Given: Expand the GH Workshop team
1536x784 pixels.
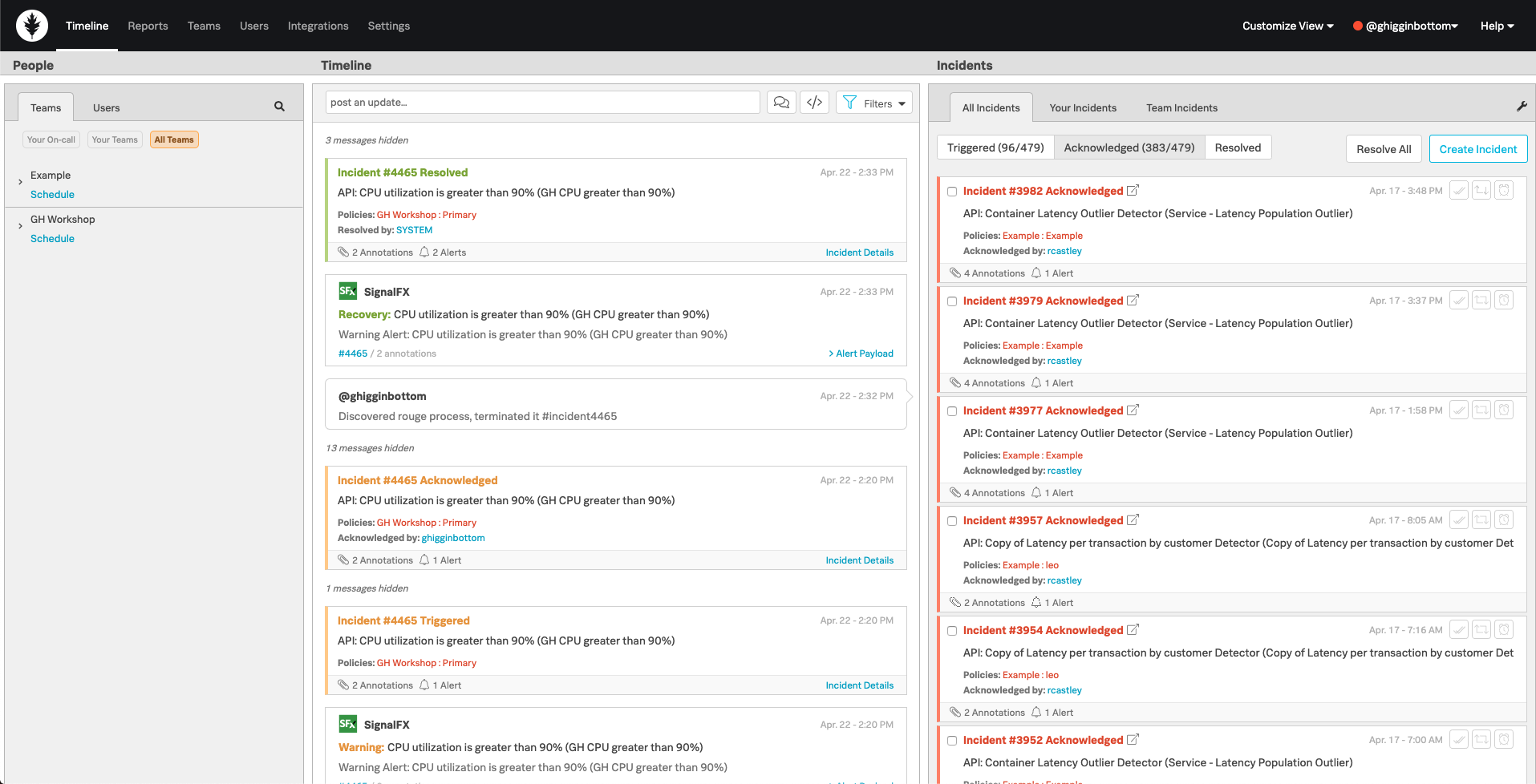Looking at the screenshot, I should coord(20,226).
